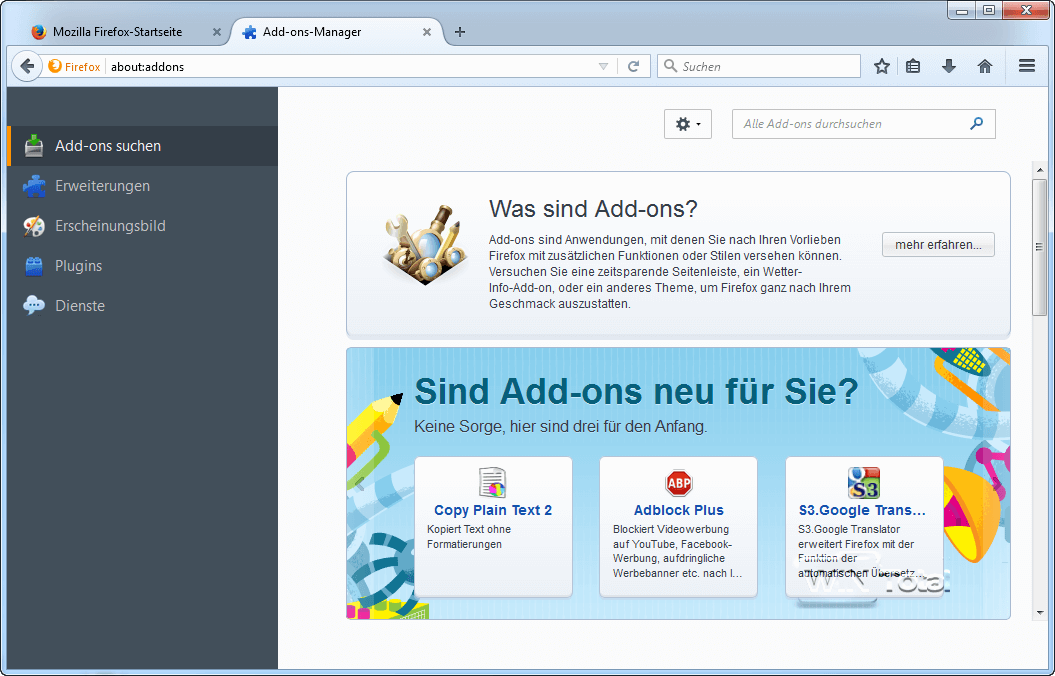The width and height of the screenshot is (1055, 676).
Task: Expand the address bar history dropdown
Action: point(603,66)
